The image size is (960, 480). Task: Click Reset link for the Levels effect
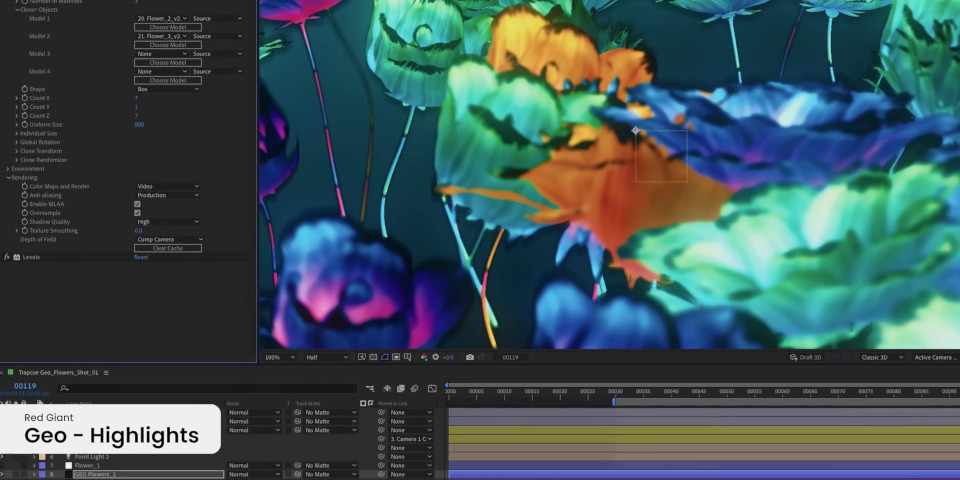pyautogui.click(x=141, y=257)
